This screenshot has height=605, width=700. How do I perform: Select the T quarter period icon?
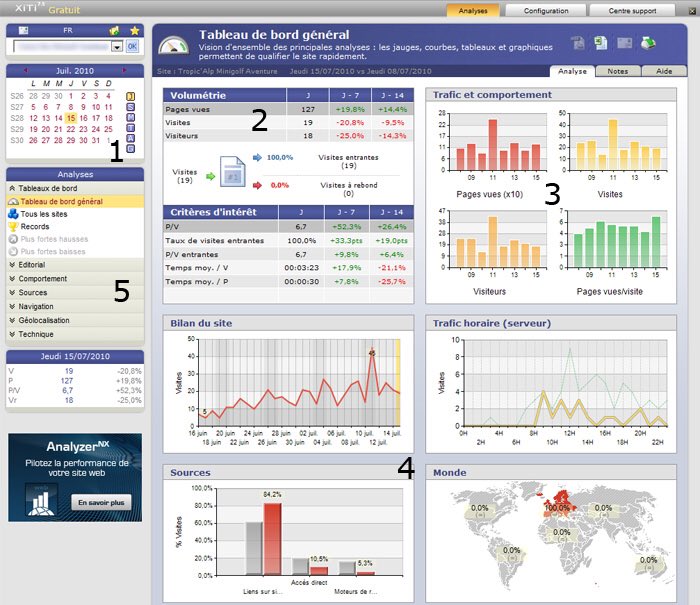click(x=130, y=128)
